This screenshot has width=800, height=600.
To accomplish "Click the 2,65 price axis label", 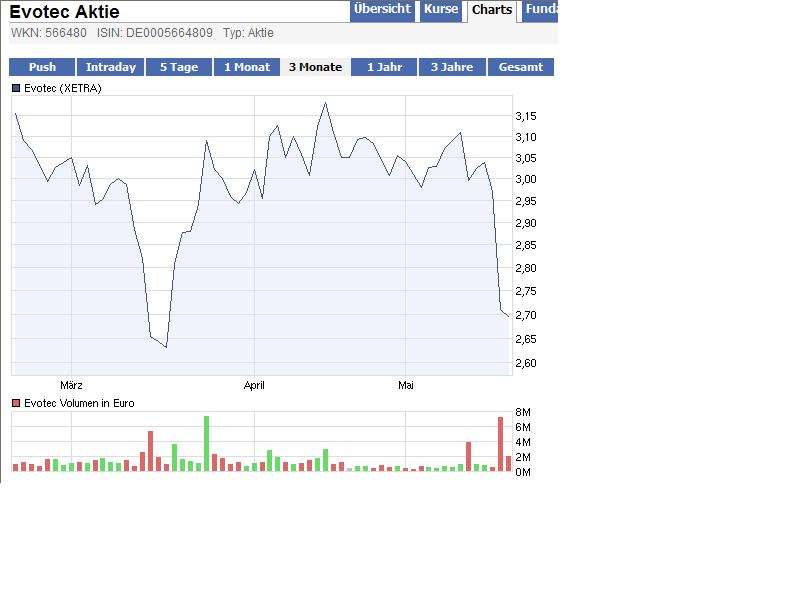I will tap(526, 339).
